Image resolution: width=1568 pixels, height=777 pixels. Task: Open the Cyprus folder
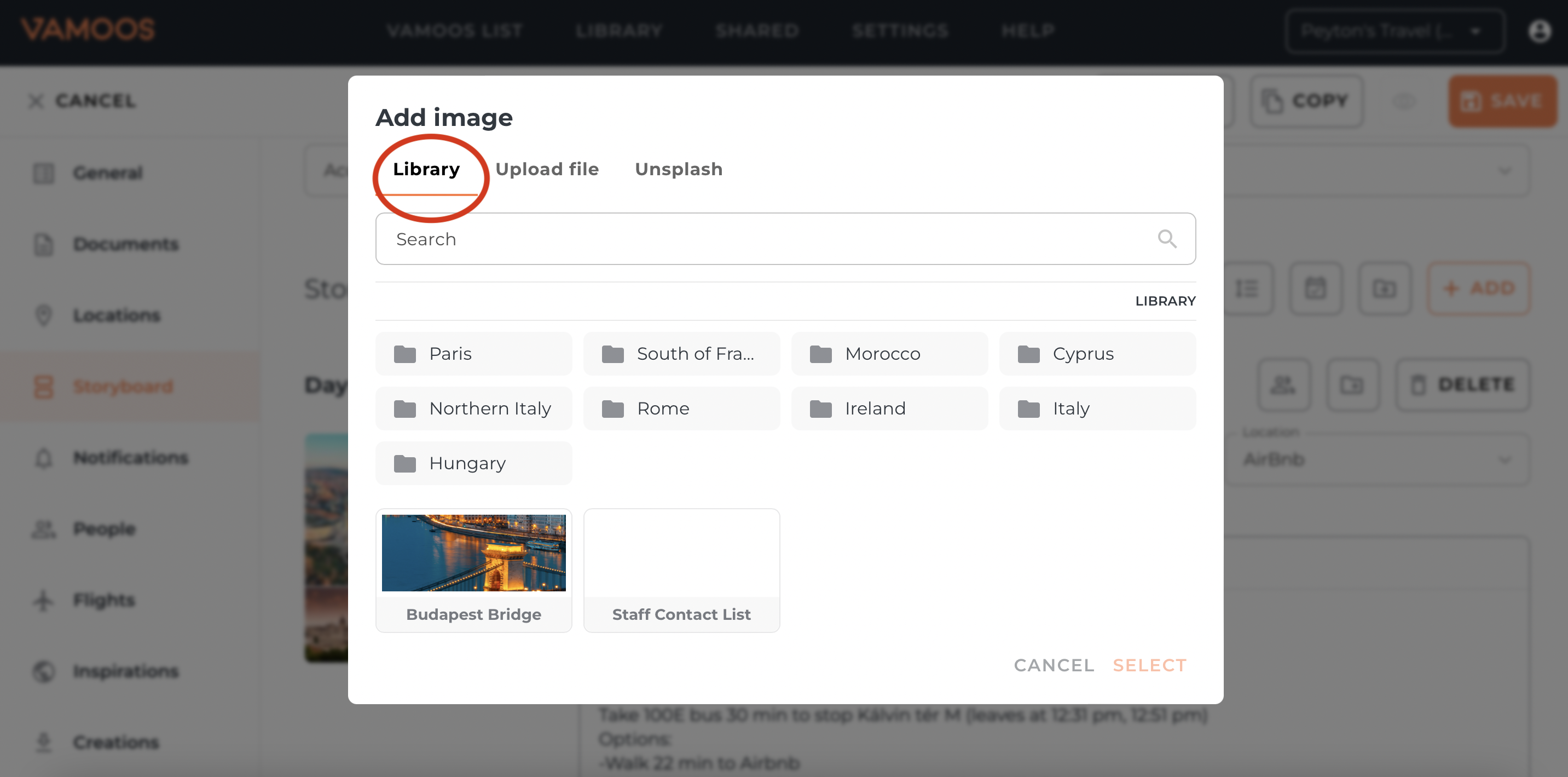pyautogui.click(x=1097, y=354)
